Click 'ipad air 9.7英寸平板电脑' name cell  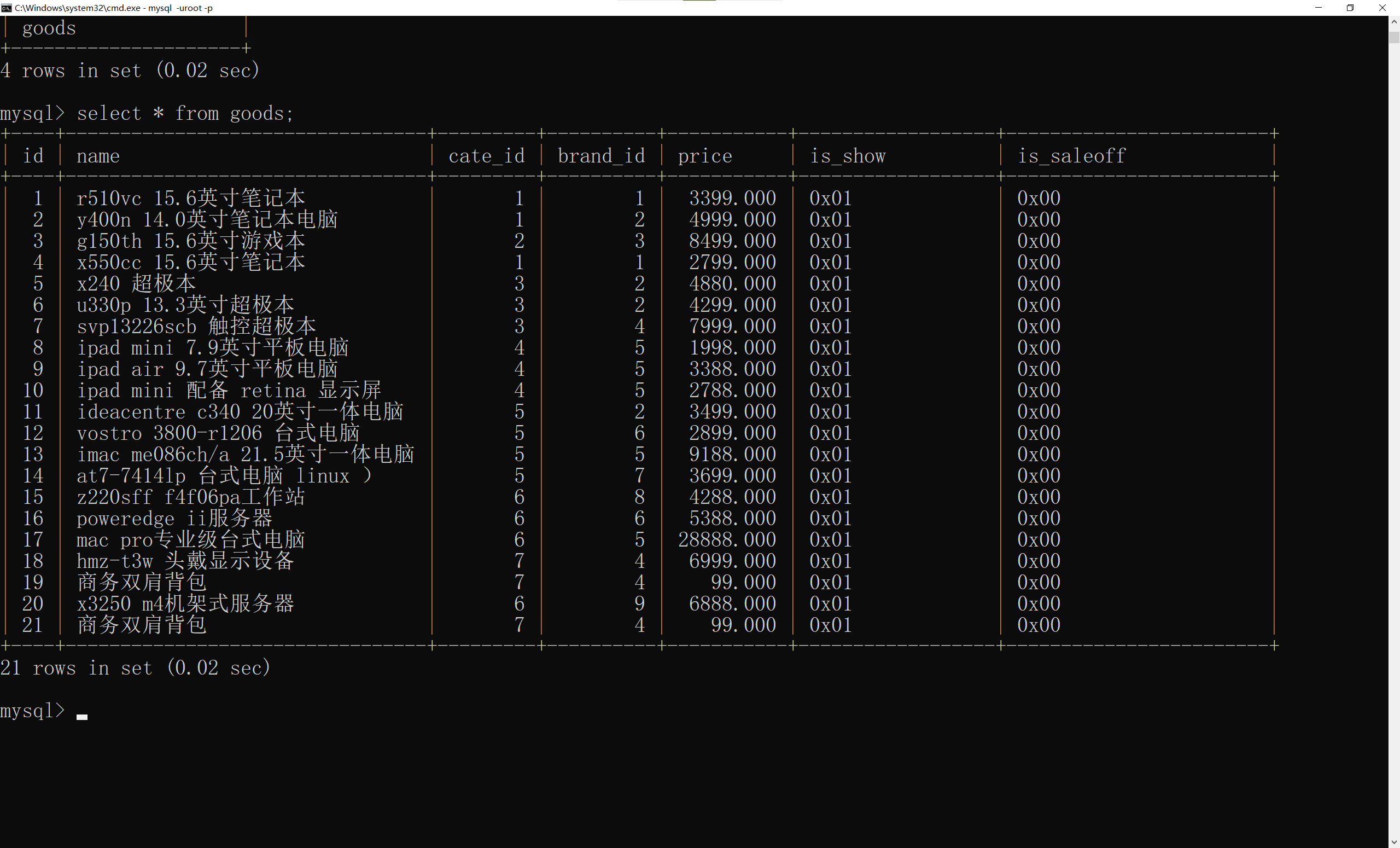[207, 369]
